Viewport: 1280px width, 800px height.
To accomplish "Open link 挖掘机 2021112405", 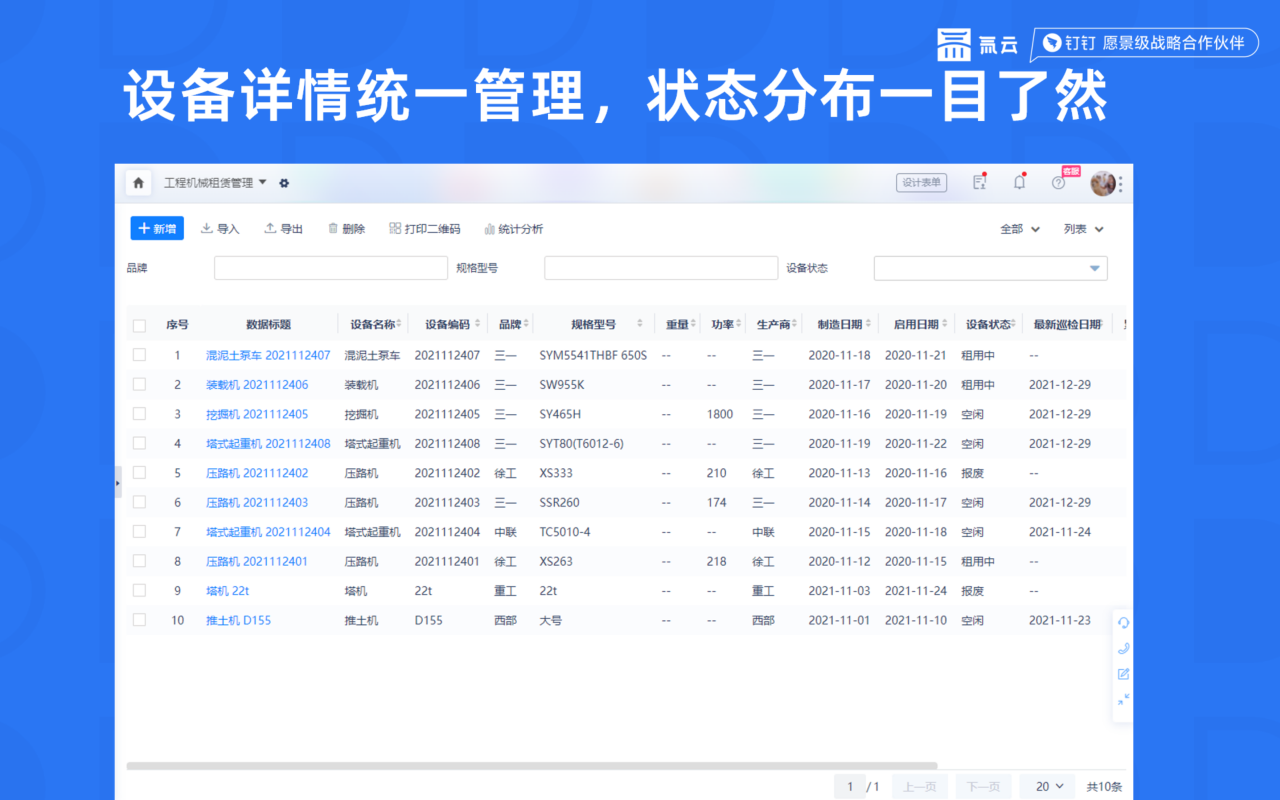I will [x=257, y=414].
